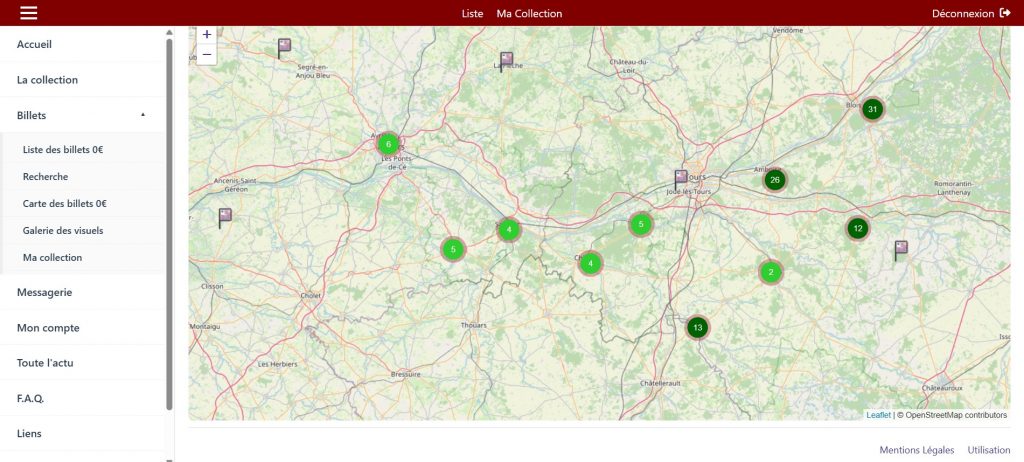The height and width of the screenshot is (462, 1024).
Task: Collapse the Billets submenu
Action: 142,115
